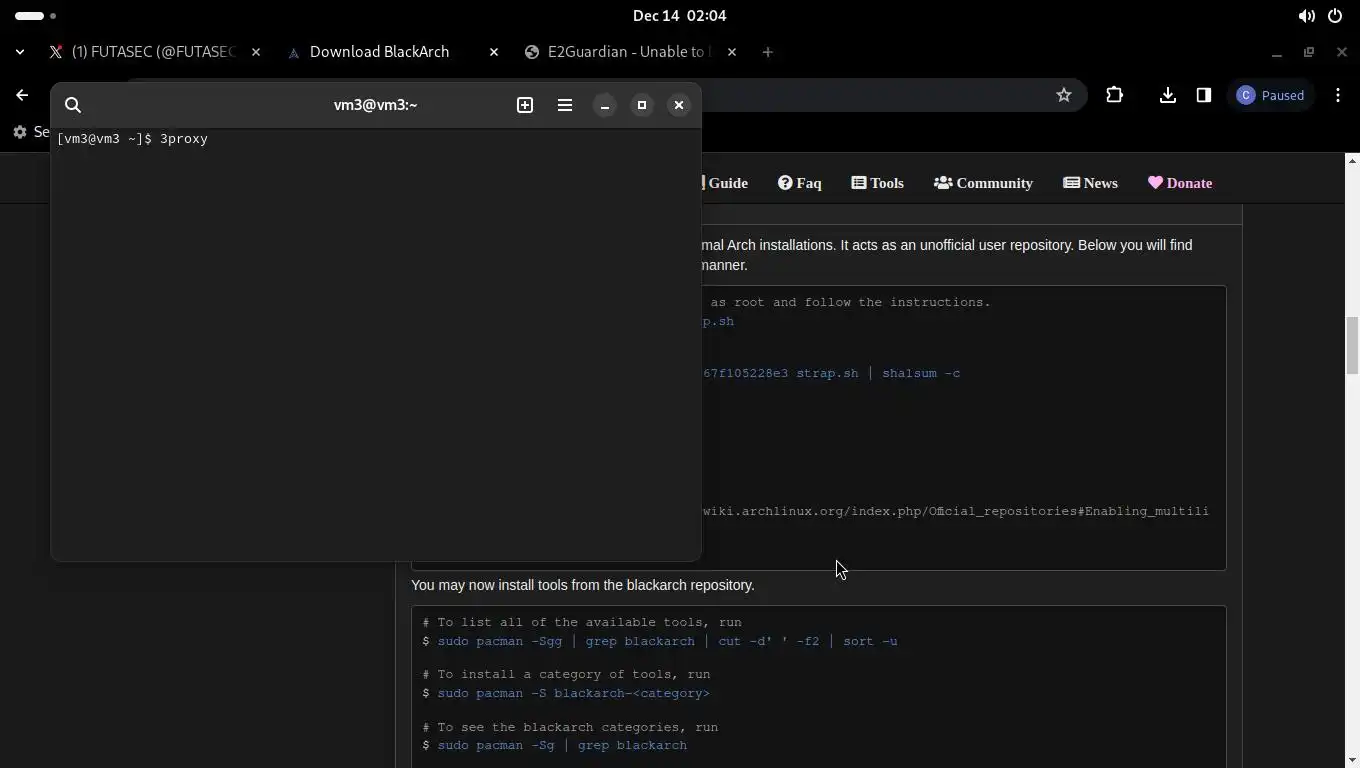The image size is (1360, 768).
Task: Click the strap.sh sha1sum command line
Action: click(x=831, y=373)
